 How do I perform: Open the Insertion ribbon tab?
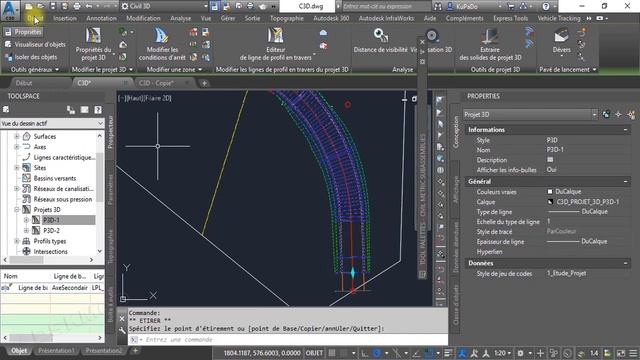point(64,18)
